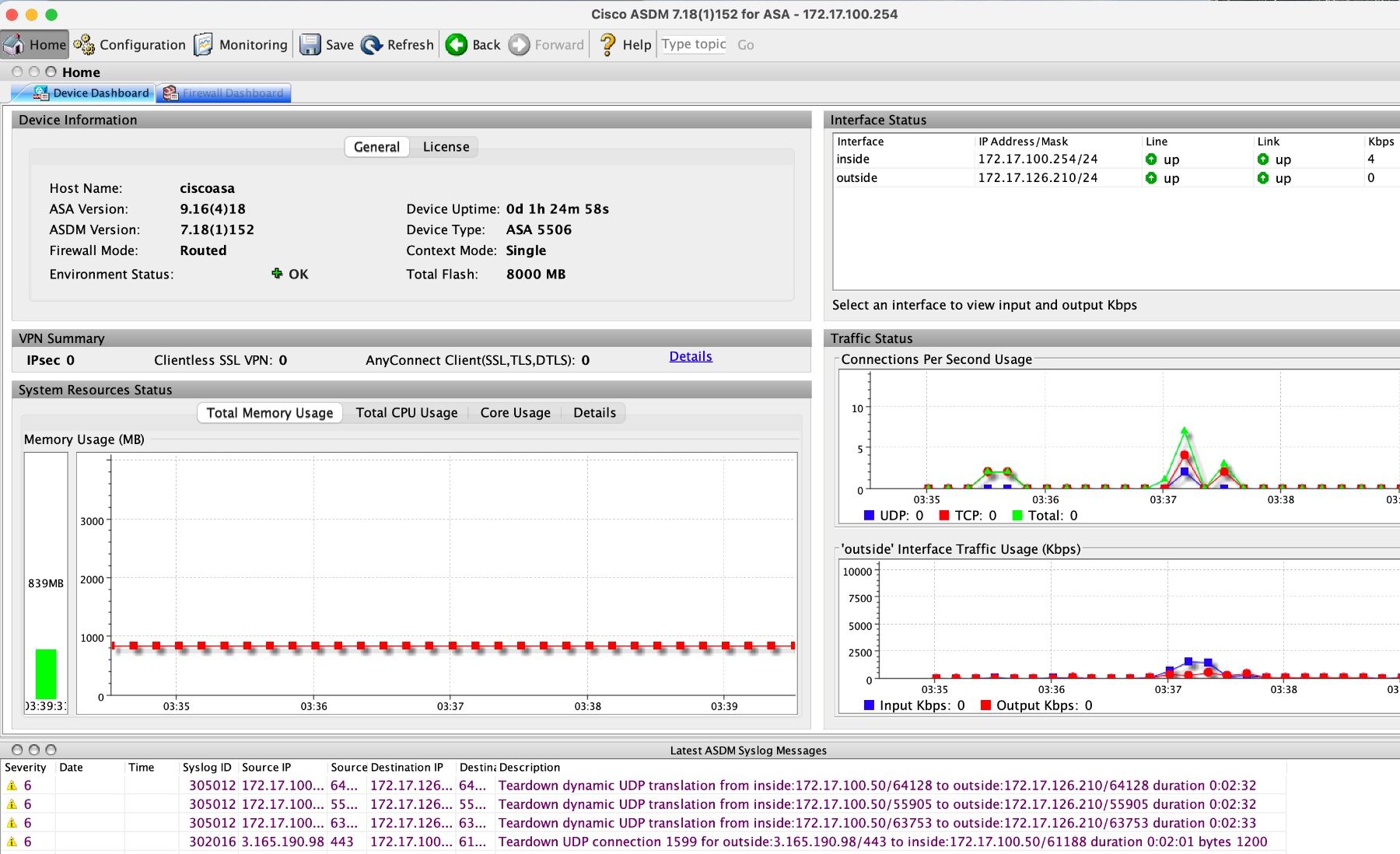Click the Type topic help search field
The height and width of the screenshot is (854, 1400).
(x=694, y=44)
